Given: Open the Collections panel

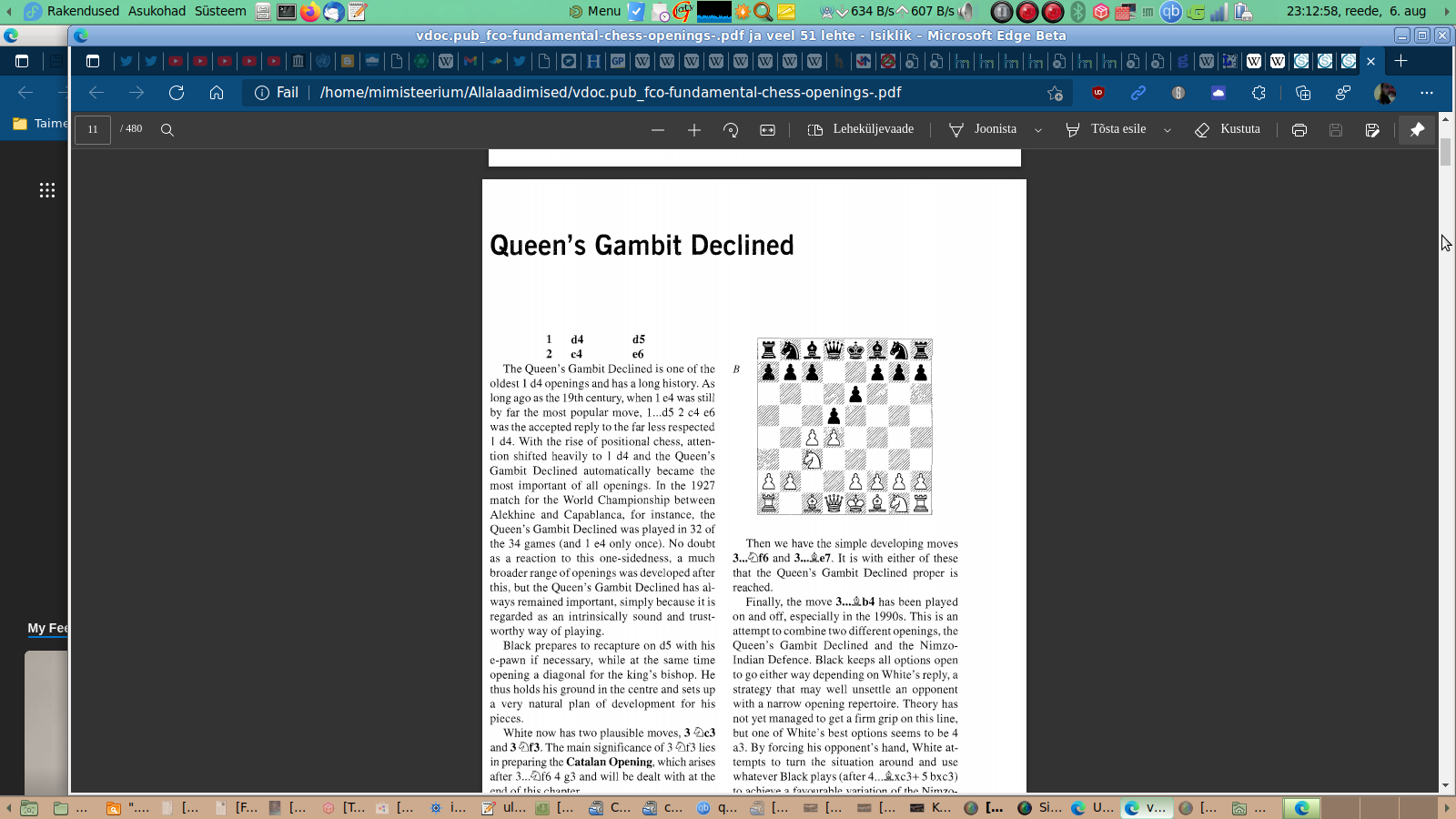Looking at the screenshot, I should click(x=1303, y=93).
